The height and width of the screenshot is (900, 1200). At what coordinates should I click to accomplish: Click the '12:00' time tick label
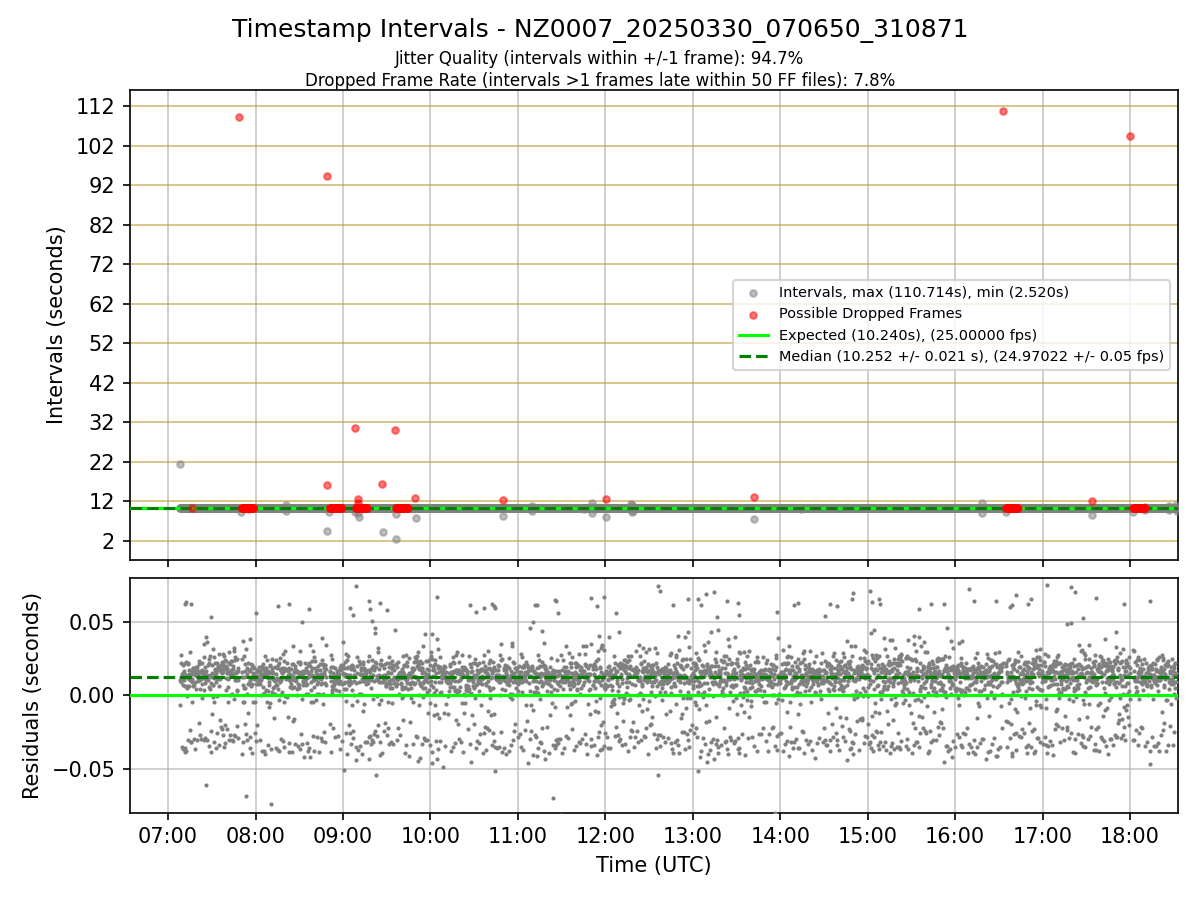pos(605,834)
